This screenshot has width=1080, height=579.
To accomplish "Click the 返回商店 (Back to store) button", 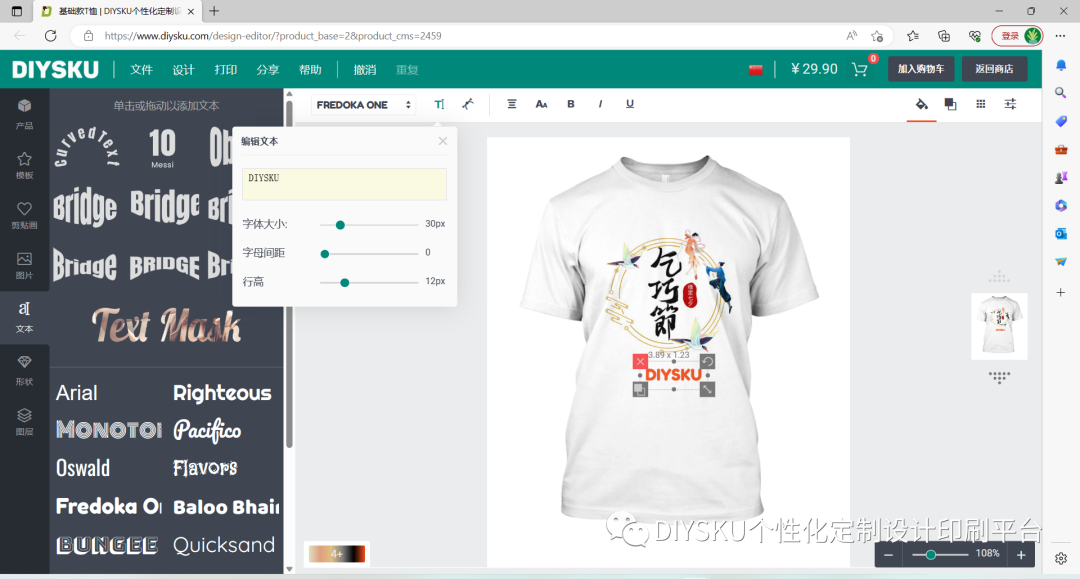I will pos(994,69).
